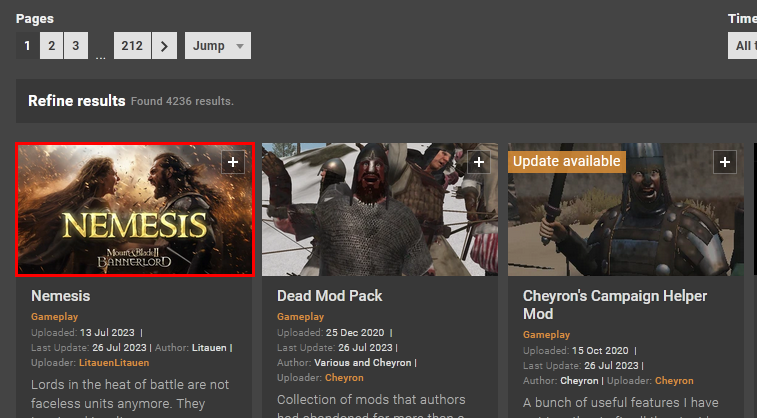757x418 pixels.
Task: Click the plus icon on the Nemesis thumbnail
Action: 233,162
